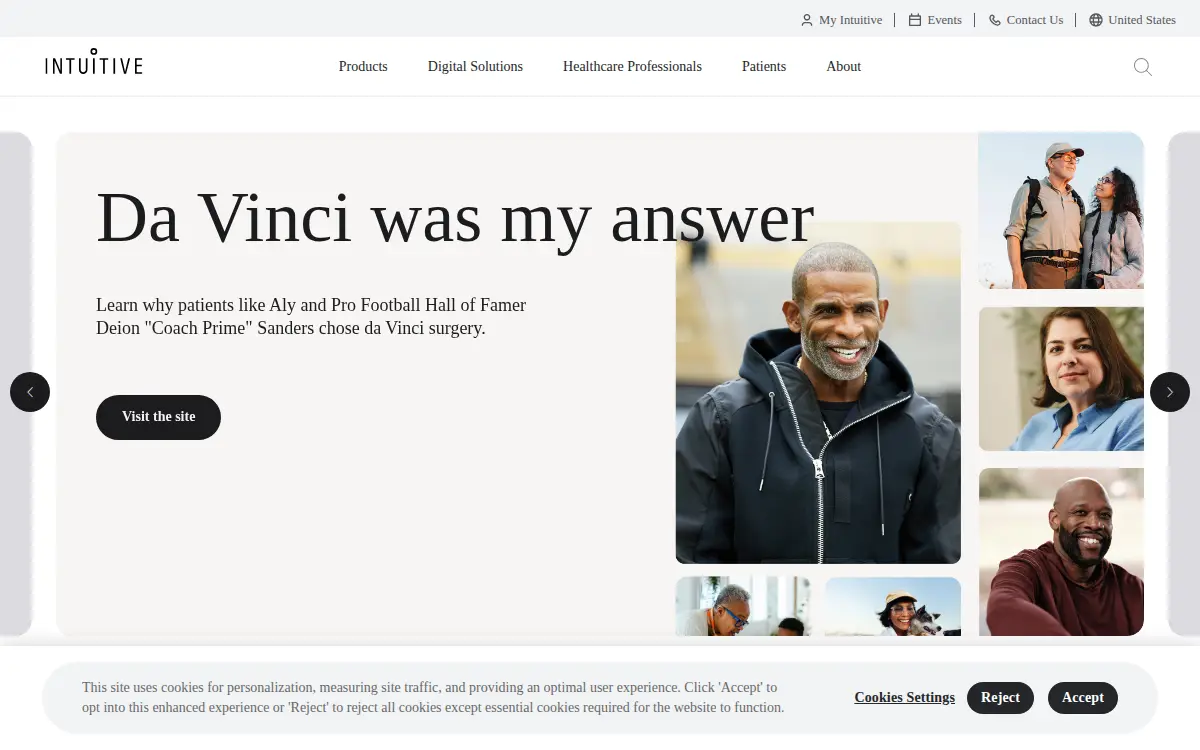Reject non-essential cookies
The image size is (1200, 750).
tap(1000, 698)
